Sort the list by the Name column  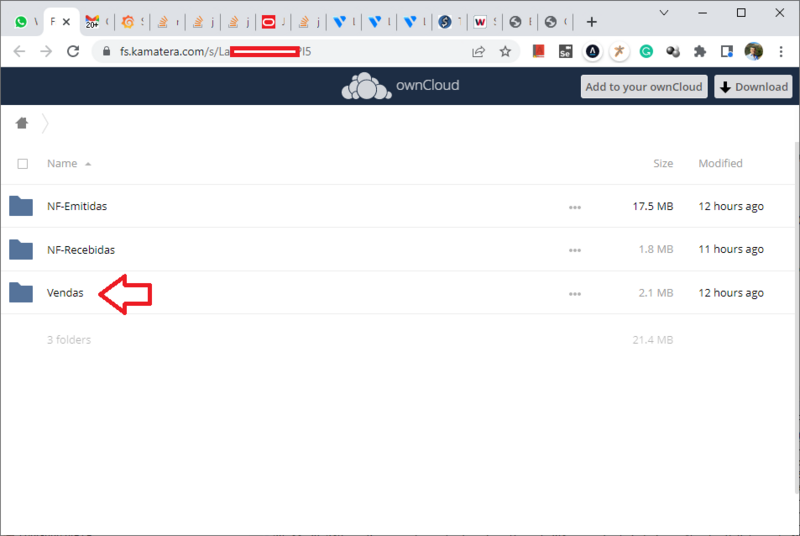(x=62, y=163)
